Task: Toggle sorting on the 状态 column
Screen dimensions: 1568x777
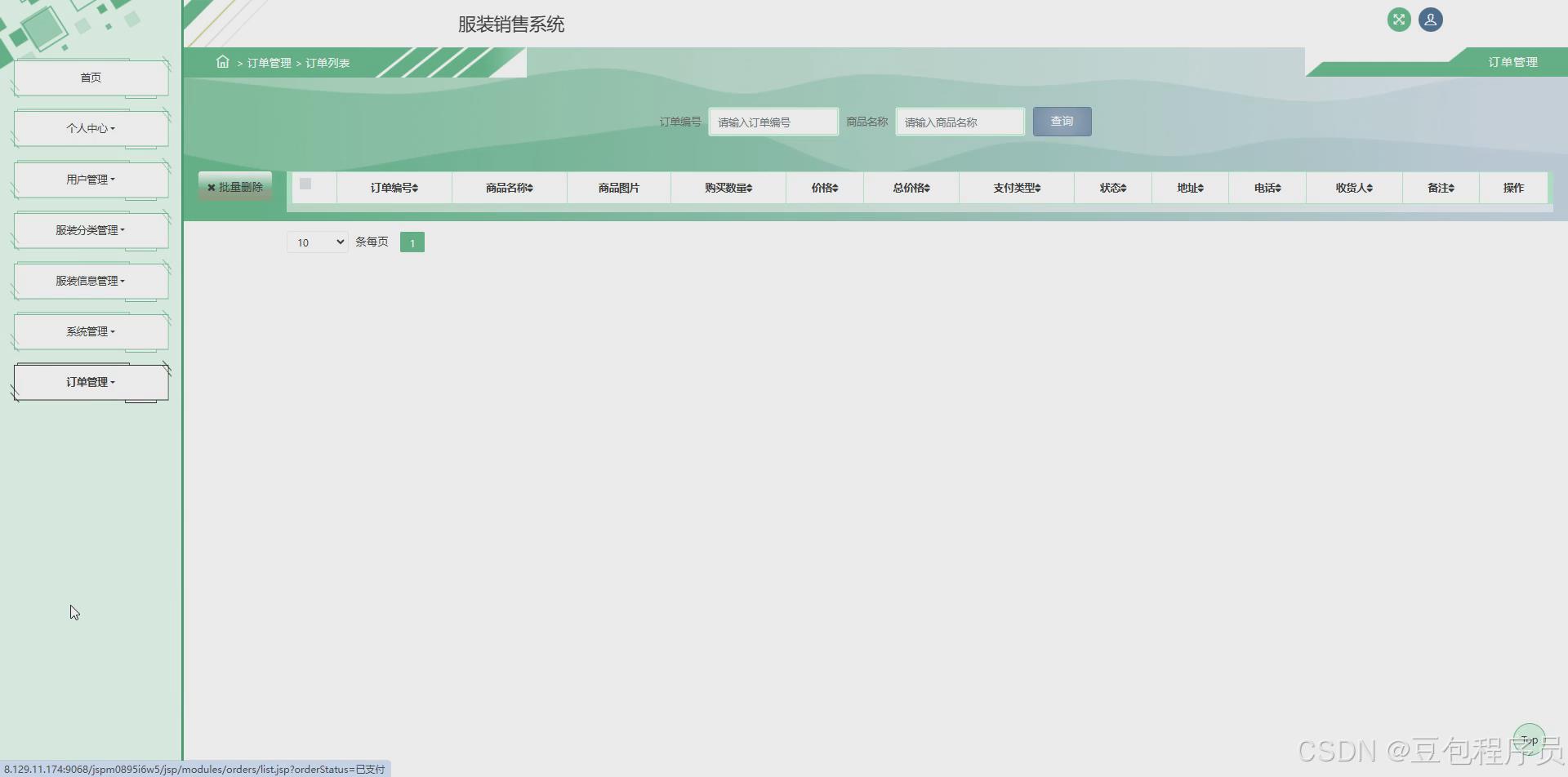Action: 1111,187
